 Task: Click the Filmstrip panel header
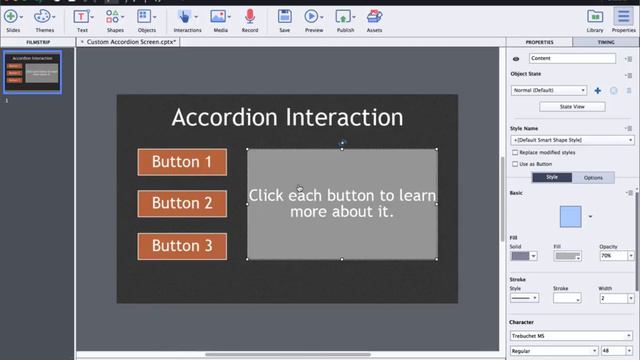pyautogui.click(x=38, y=42)
